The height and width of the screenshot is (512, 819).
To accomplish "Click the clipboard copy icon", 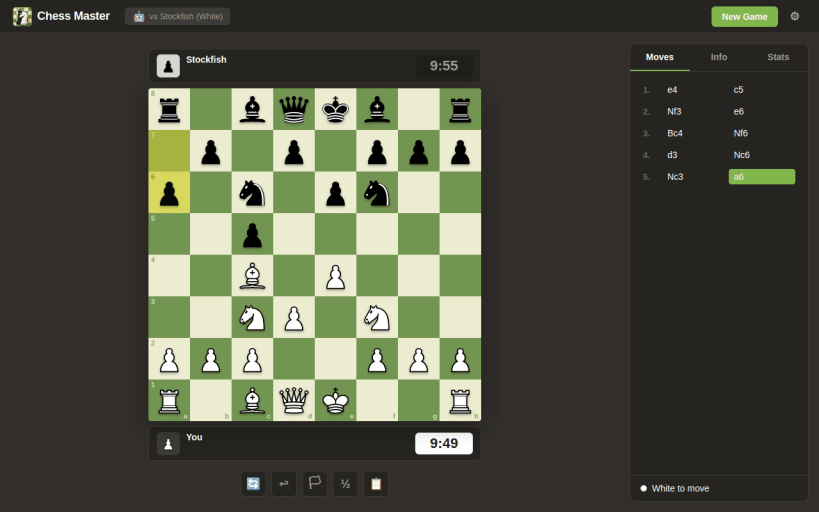I will coord(376,484).
